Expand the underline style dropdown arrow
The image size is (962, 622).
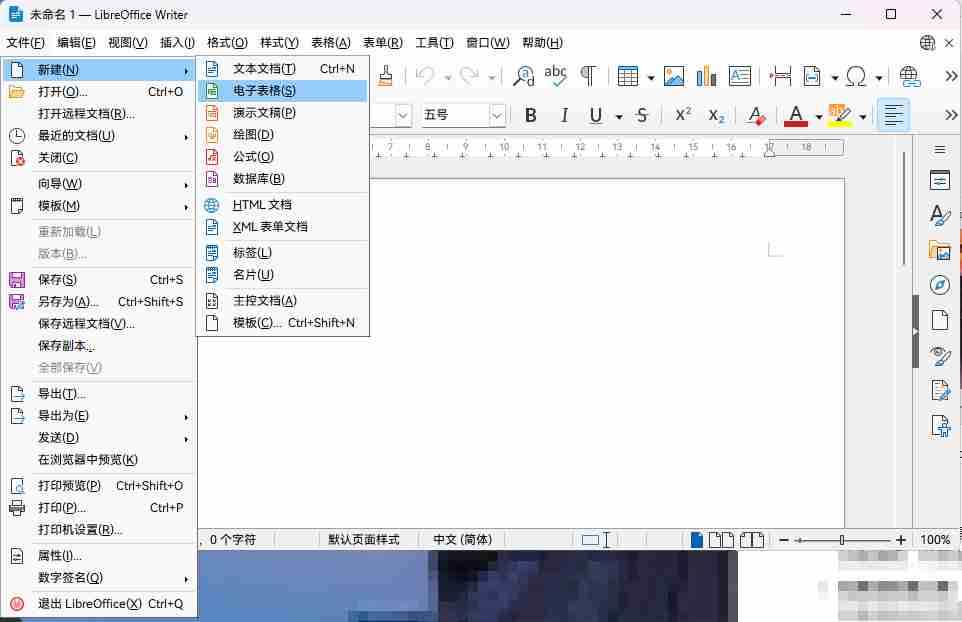[619, 116]
